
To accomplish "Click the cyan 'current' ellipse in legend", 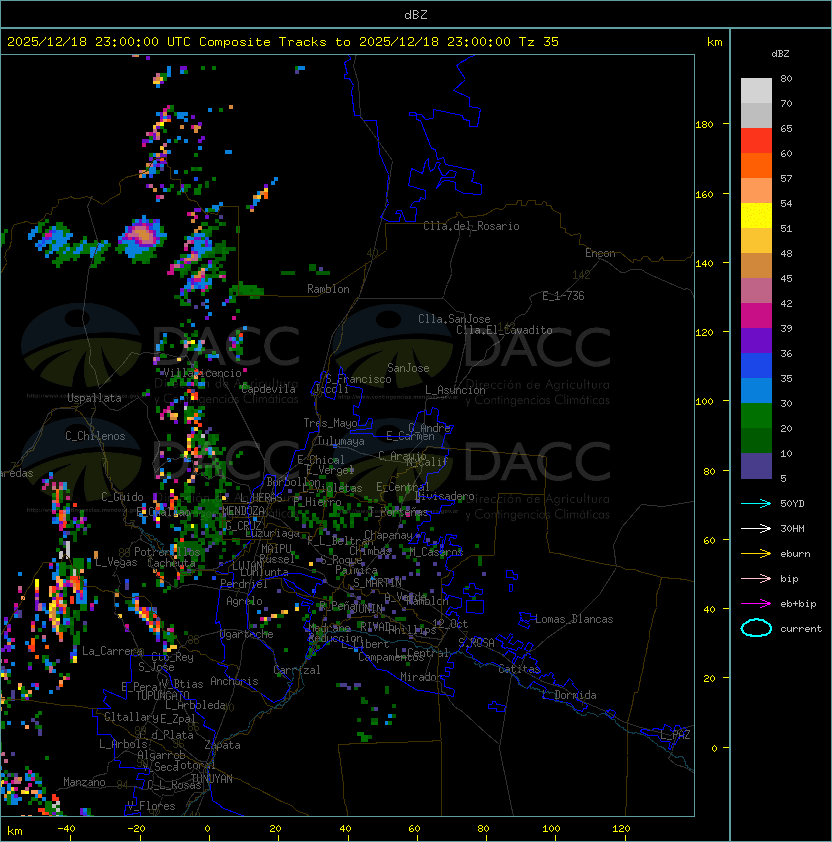I will [756, 628].
